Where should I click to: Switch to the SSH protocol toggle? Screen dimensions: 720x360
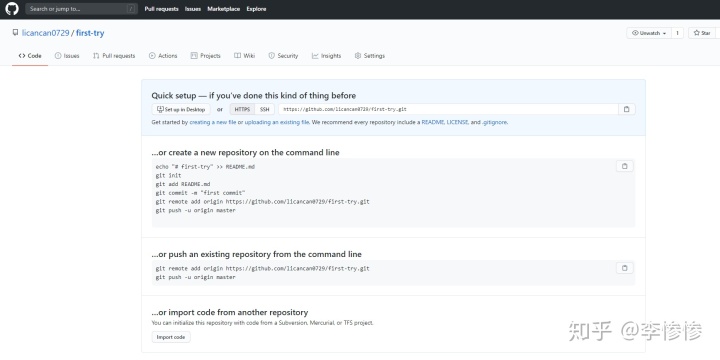(264, 109)
